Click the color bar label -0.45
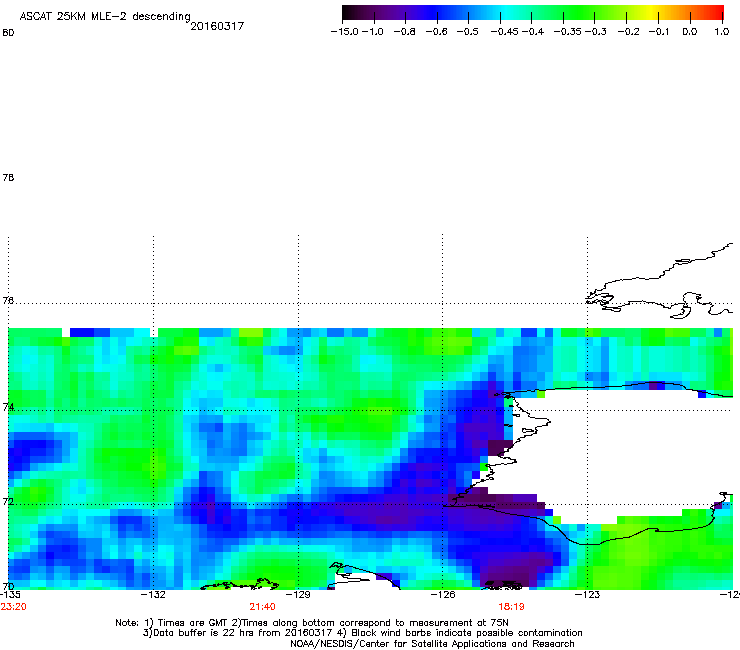 pos(505,32)
